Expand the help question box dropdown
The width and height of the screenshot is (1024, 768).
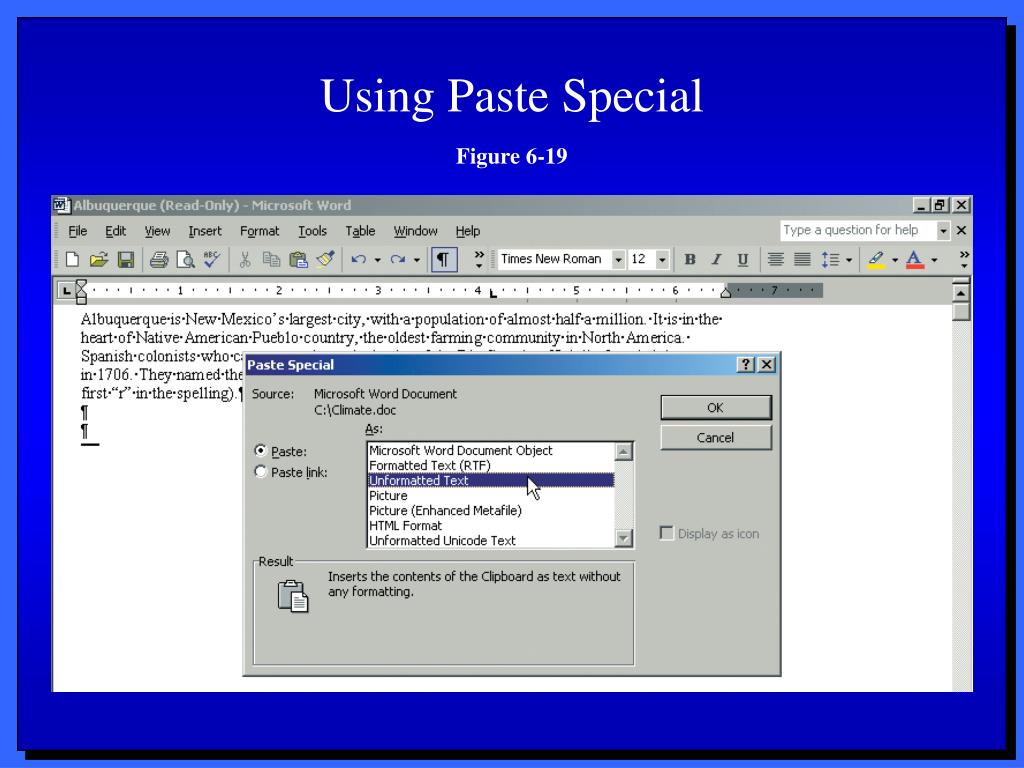943,231
